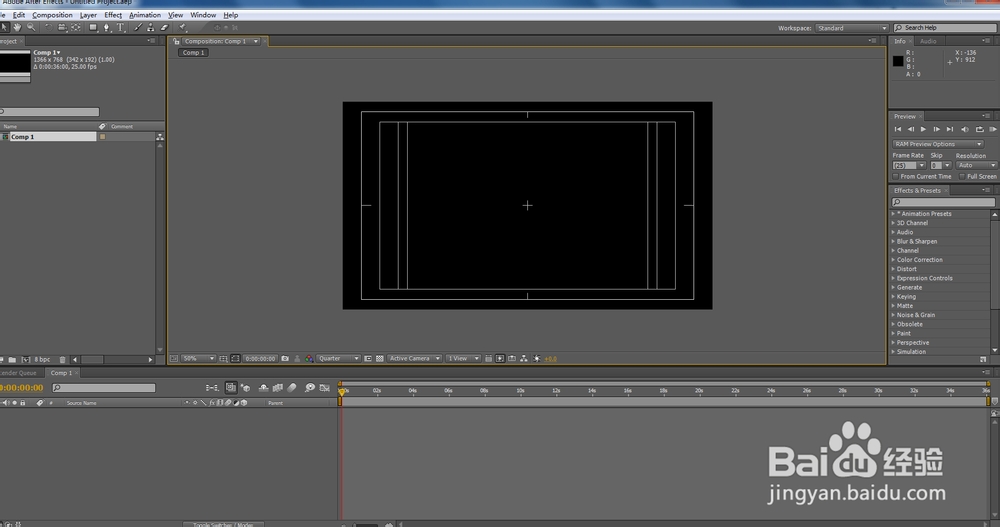Select the Brush tool
The width and height of the screenshot is (1000, 527).
138,27
